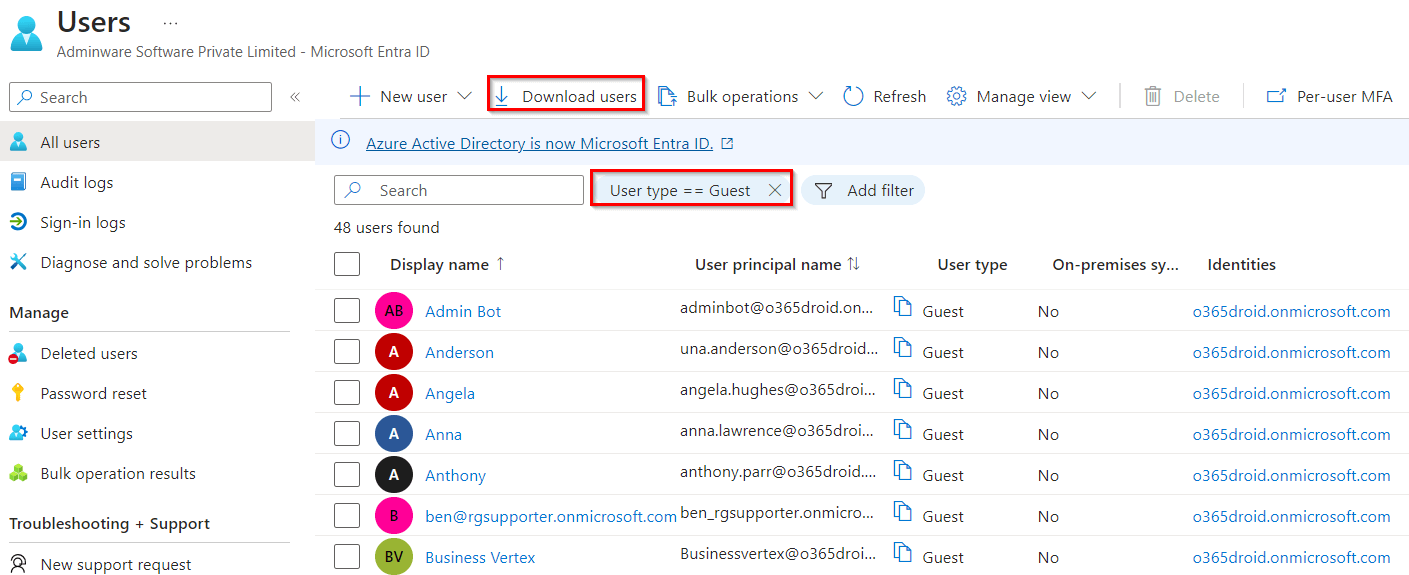Image resolution: width=1409 pixels, height=575 pixels.
Task: Expand the Manage view dropdown
Action: click(1089, 96)
